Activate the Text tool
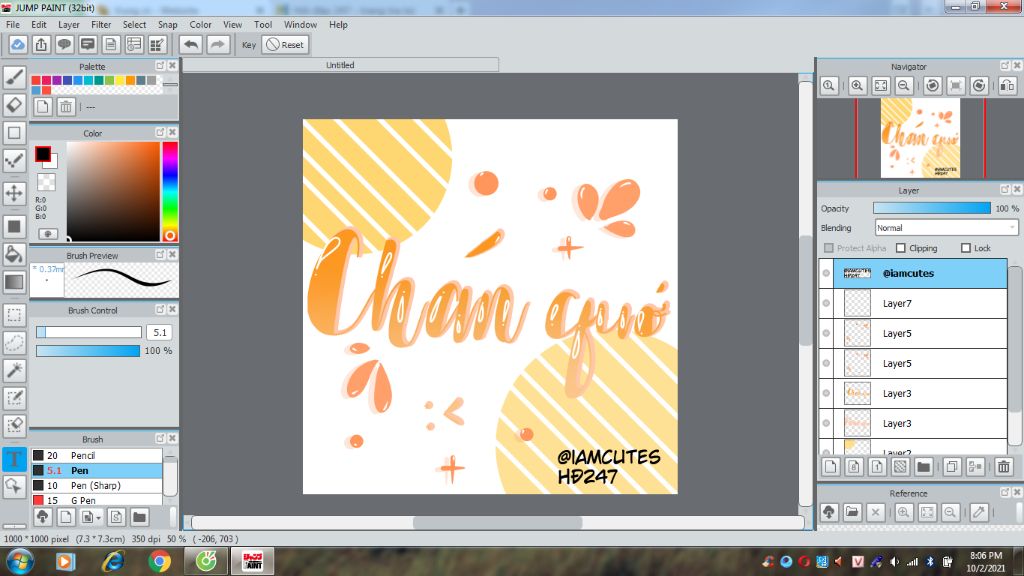 (14, 458)
